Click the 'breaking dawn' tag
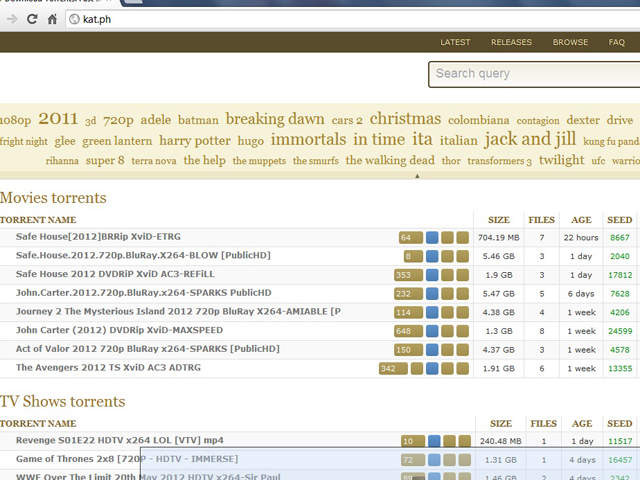Screen dimensions: 640x480 point(275,119)
